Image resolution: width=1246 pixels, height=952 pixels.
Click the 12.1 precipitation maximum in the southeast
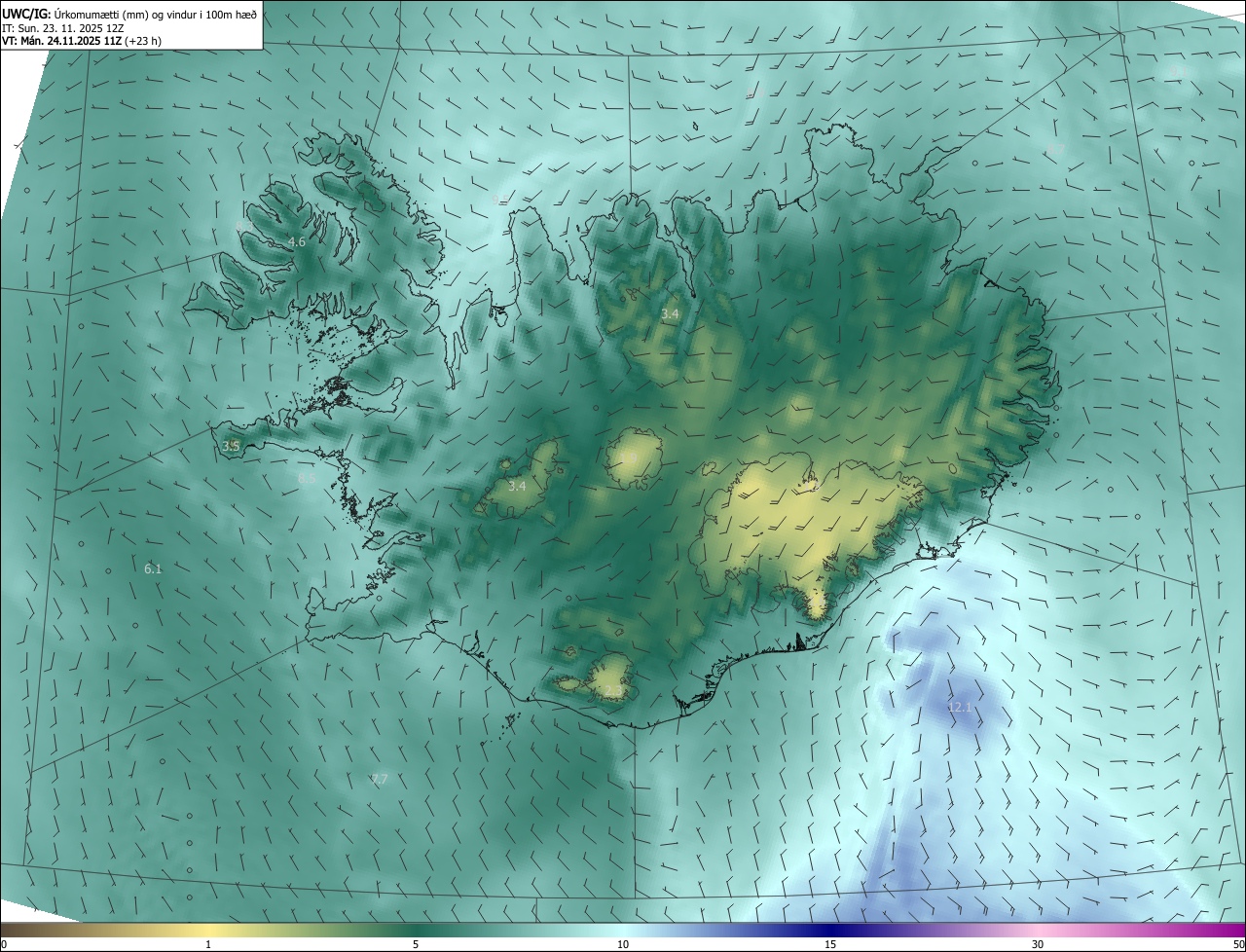tap(960, 707)
